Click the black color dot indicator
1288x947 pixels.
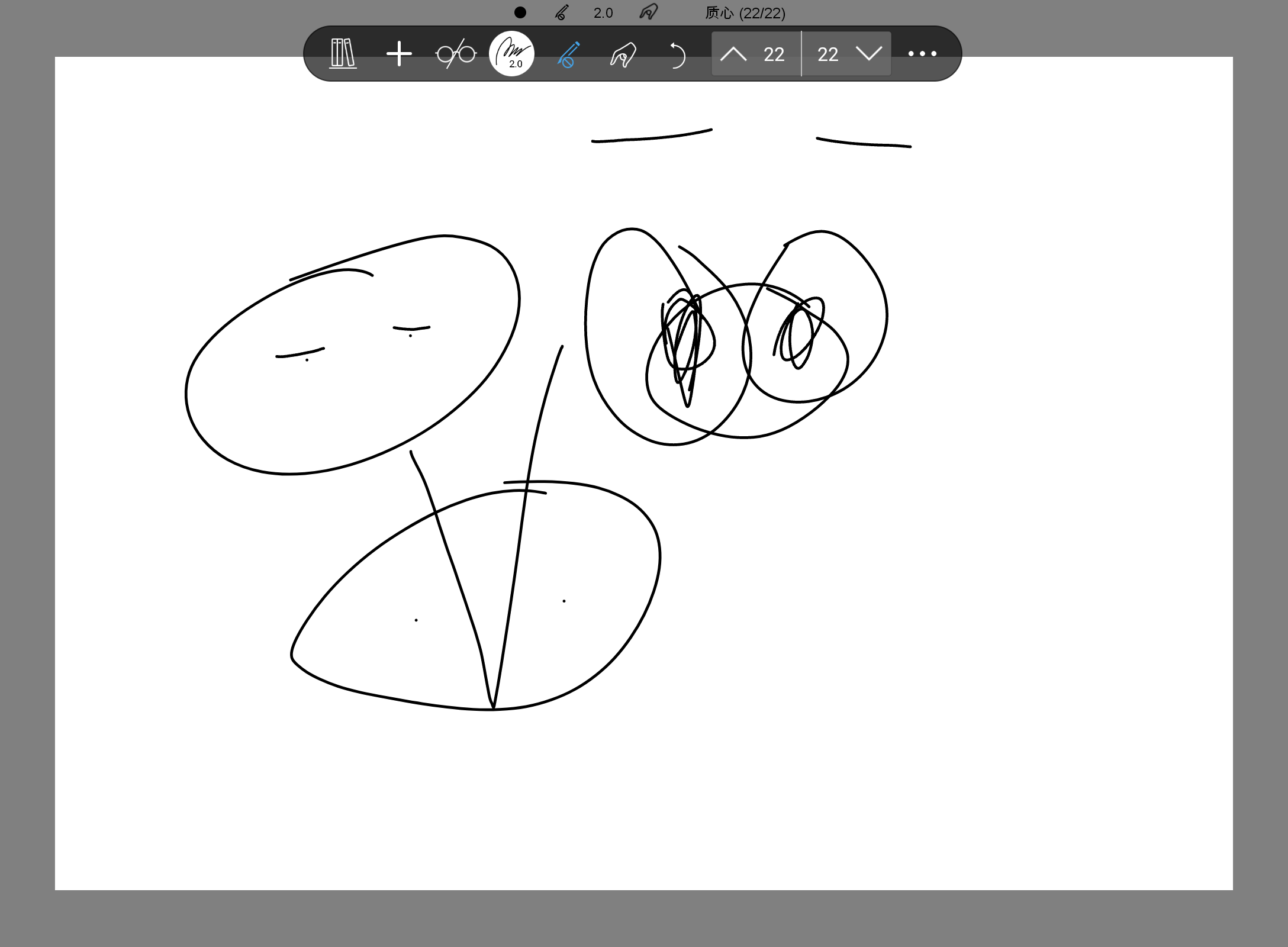coord(520,12)
